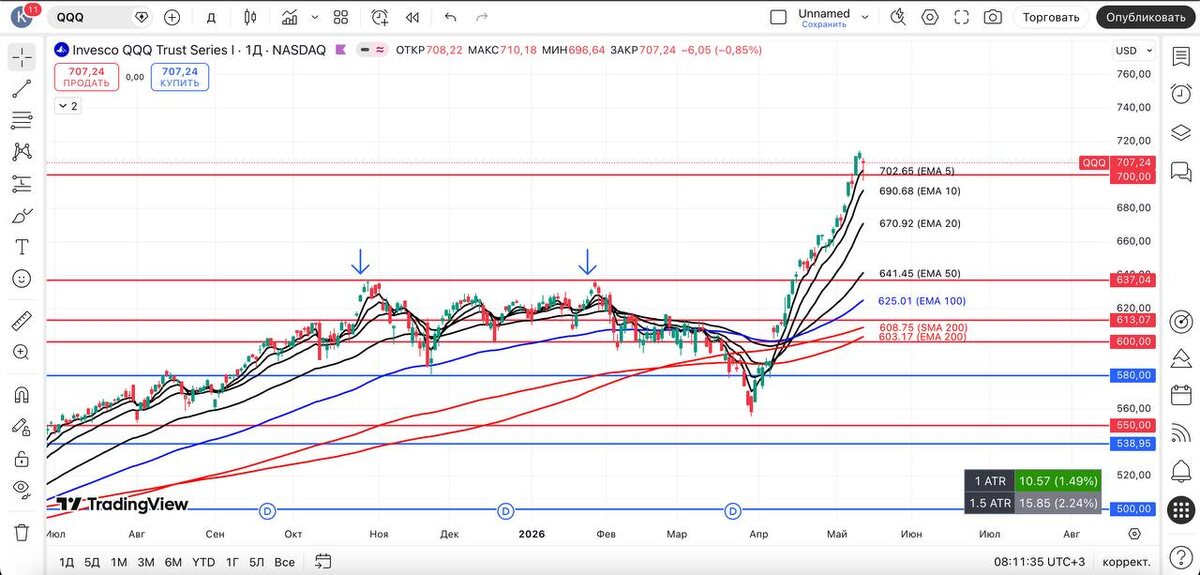Select the 3М date range tab
Viewport: 1200px width, 575px height.
[x=146, y=562]
